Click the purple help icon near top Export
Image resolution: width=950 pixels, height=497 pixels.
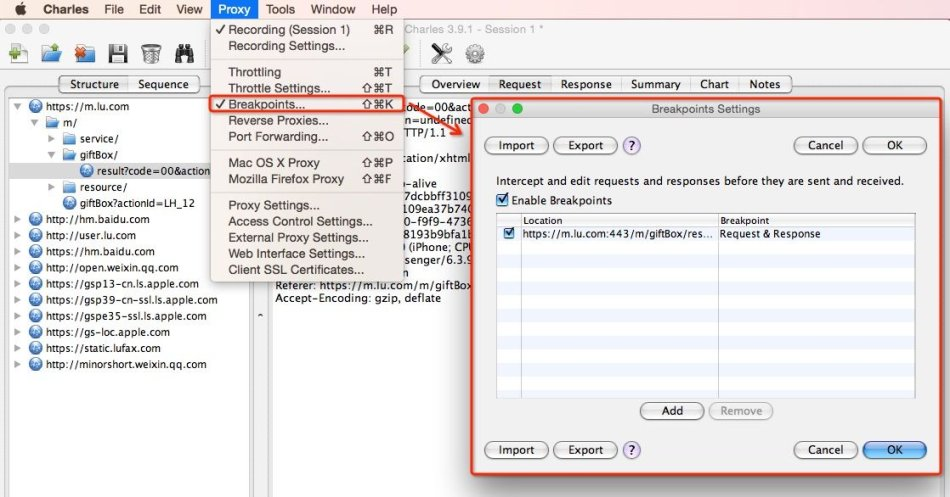click(x=631, y=145)
